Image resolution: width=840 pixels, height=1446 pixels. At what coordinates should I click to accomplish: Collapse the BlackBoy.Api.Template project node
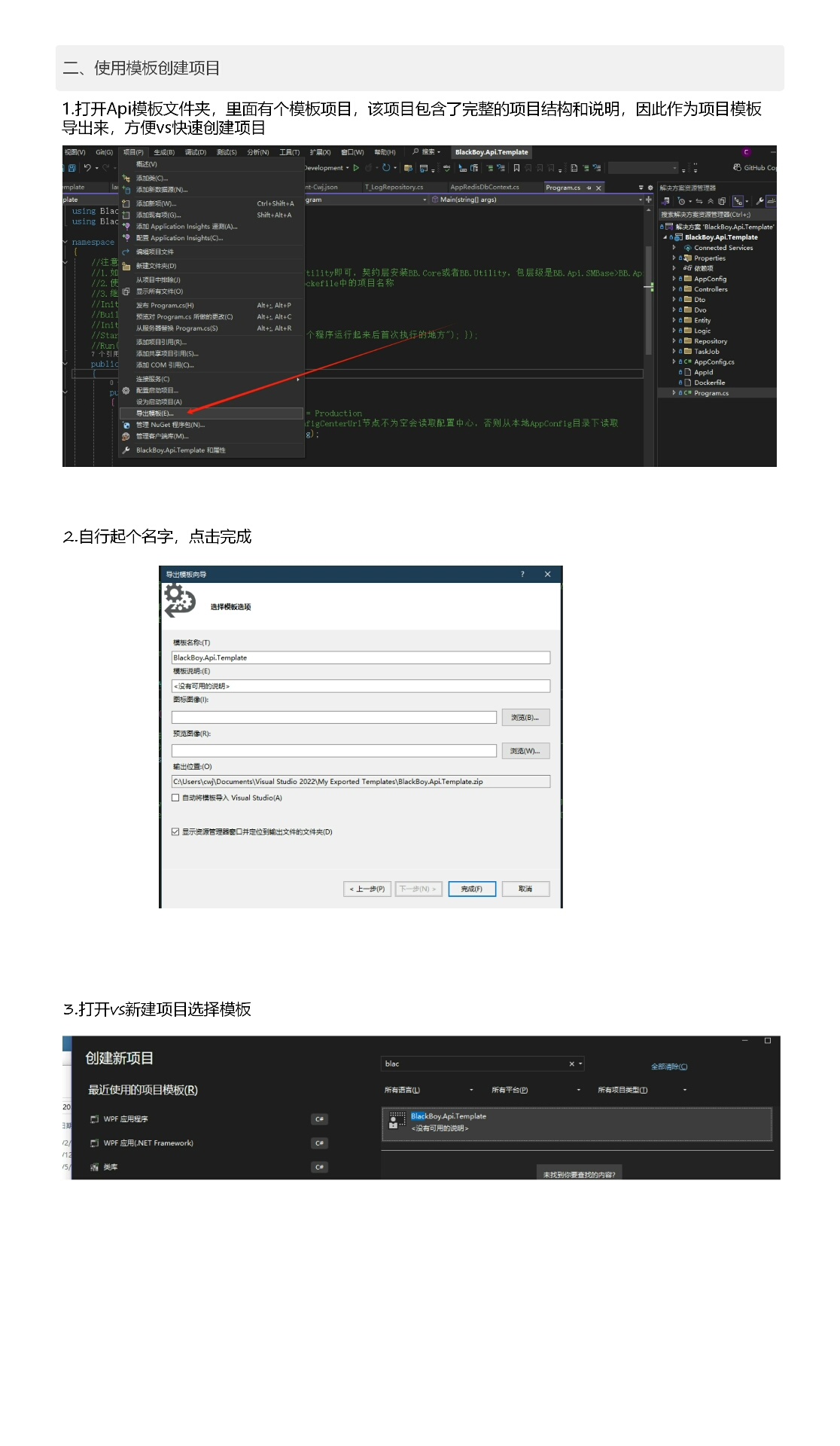(x=665, y=237)
